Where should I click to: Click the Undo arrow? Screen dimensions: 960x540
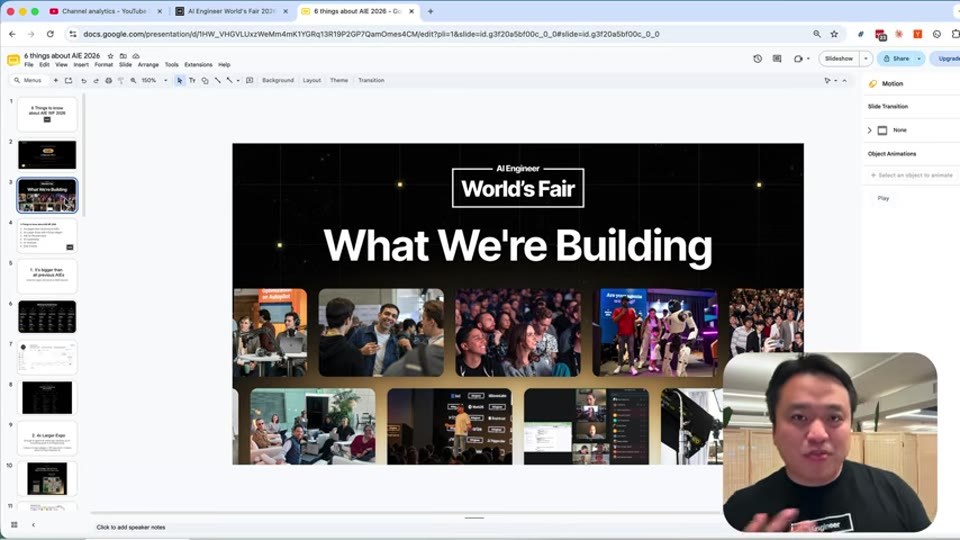point(83,80)
